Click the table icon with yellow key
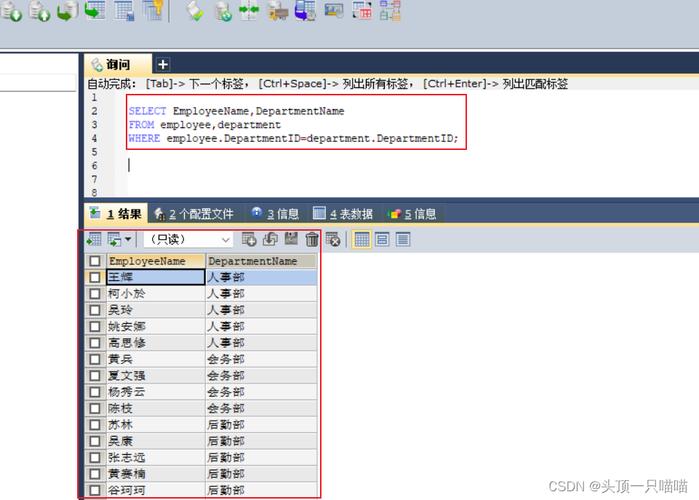 coord(153,10)
